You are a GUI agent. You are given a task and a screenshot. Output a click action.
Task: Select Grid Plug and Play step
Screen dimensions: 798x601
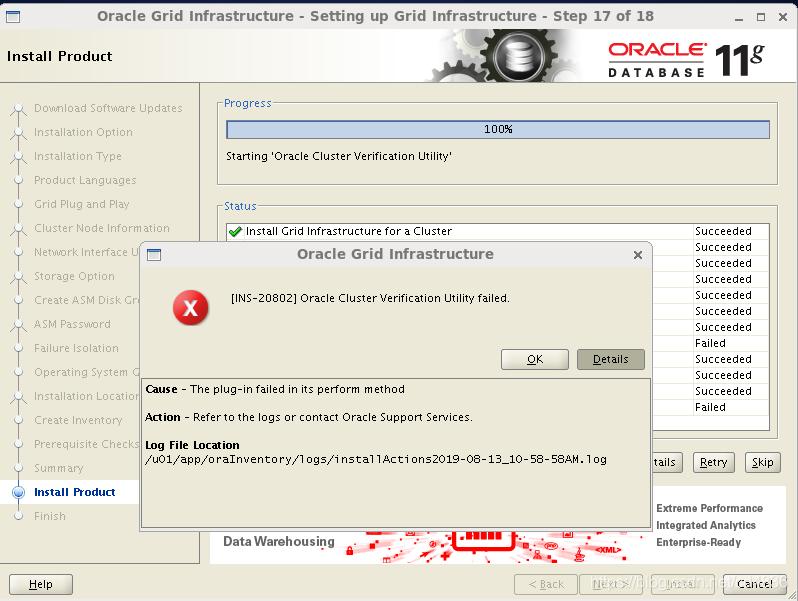click(x=81, y=204)
